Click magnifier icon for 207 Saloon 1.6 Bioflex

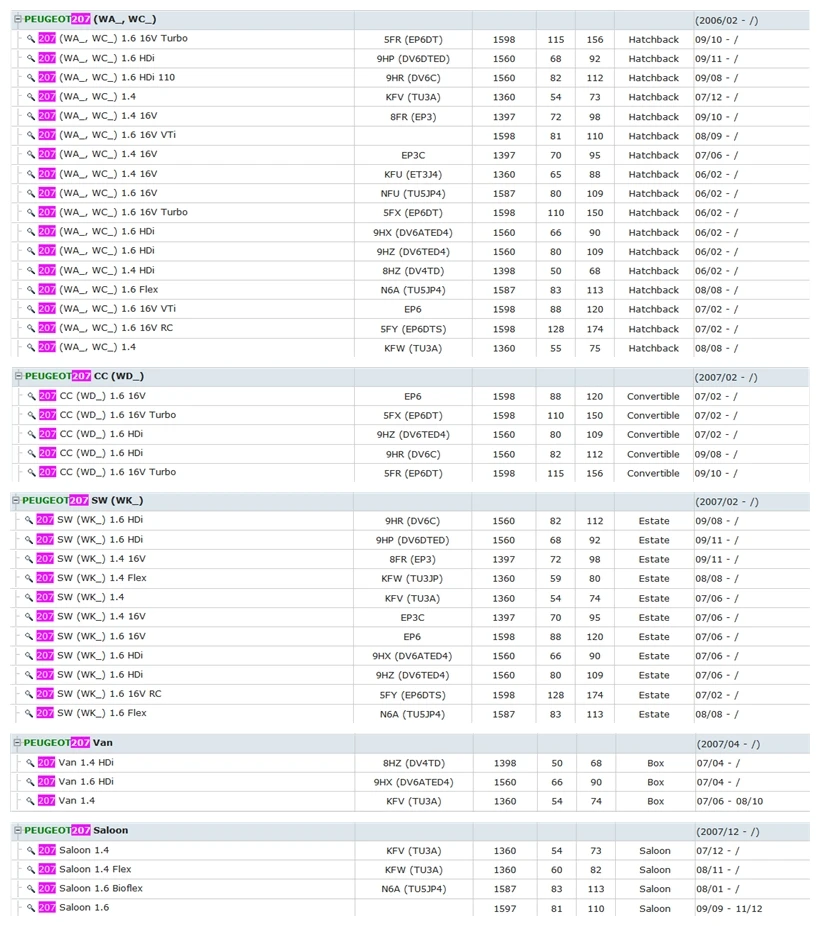click(31, 888)
